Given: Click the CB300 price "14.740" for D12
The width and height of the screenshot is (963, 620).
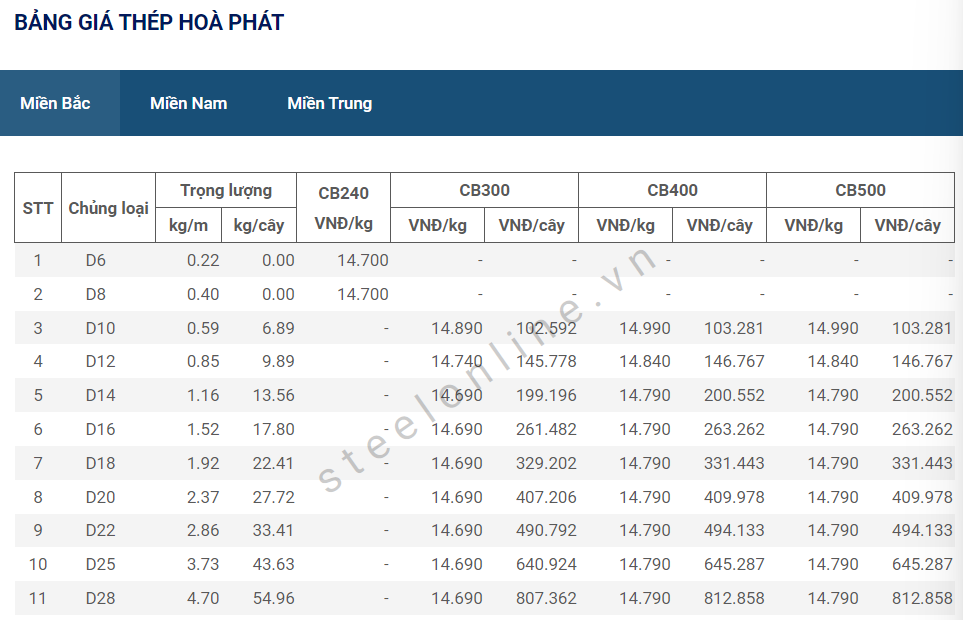Looking at the screenshot, I should pyautogui.click(x=457, y=361).
